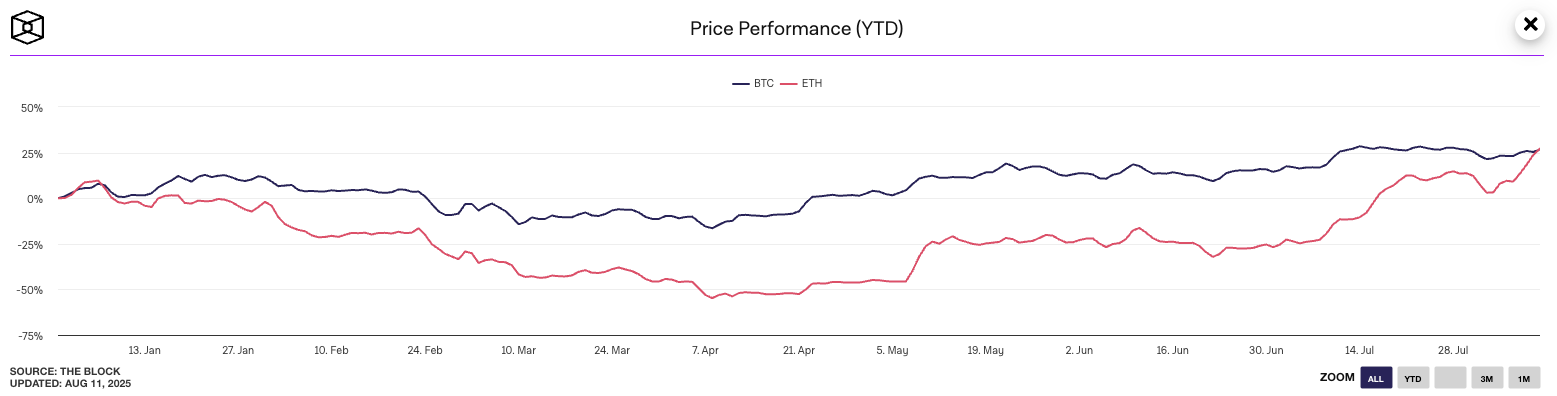Click the 50% y-axis label

[32, 107]
